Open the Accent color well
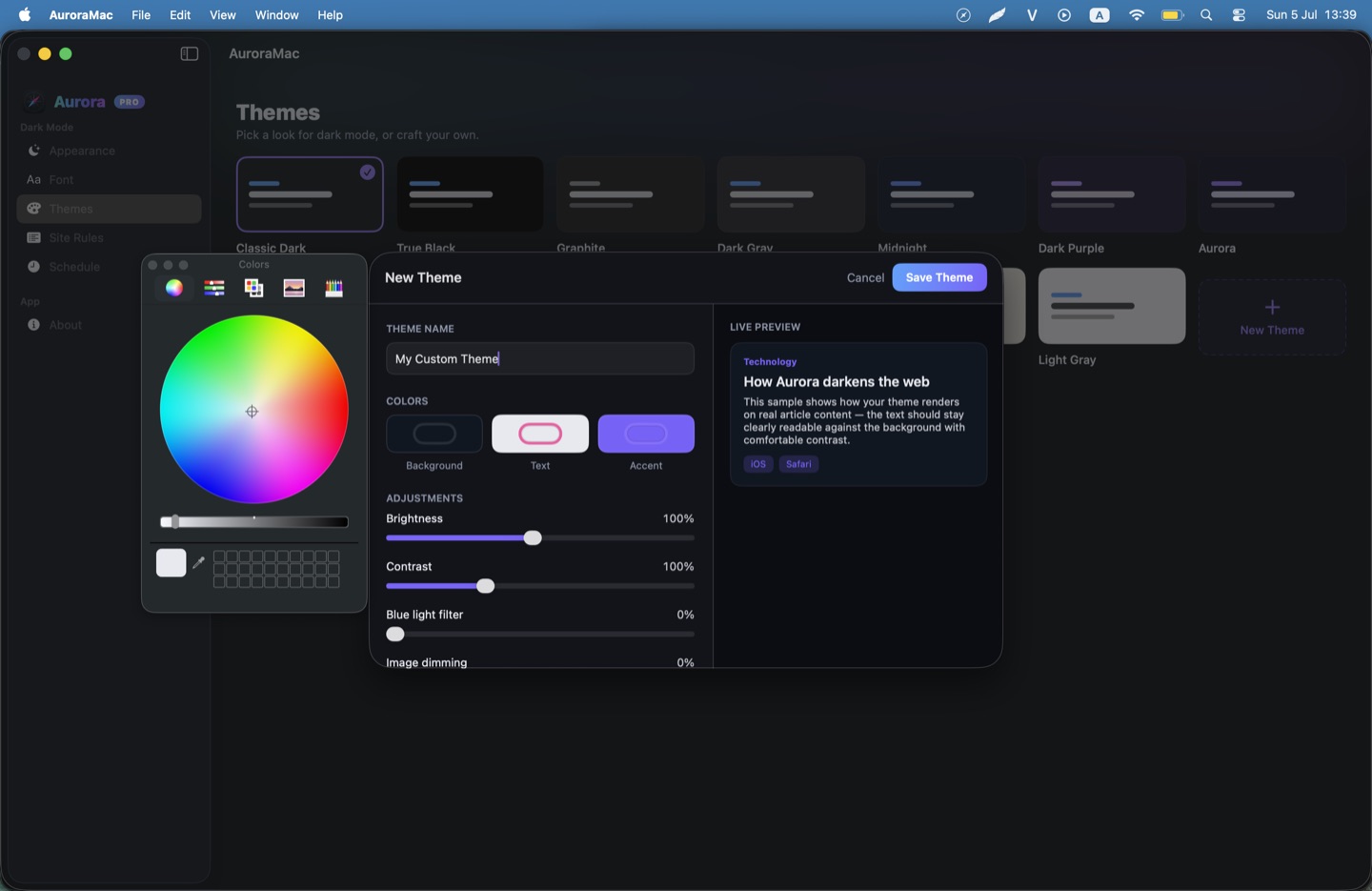 coord(646,434)
